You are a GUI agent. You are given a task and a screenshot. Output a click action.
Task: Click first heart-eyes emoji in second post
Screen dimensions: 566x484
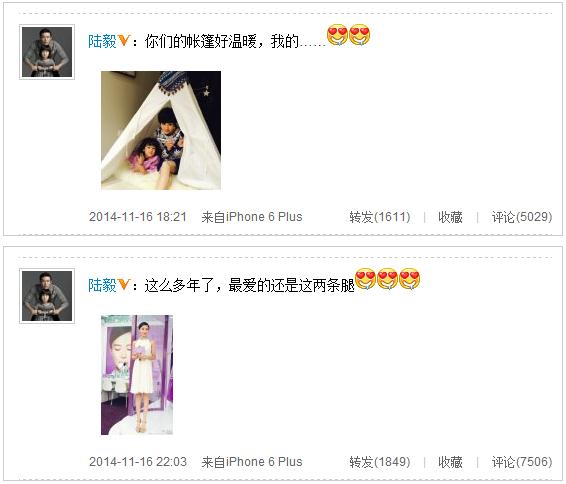tap(365, 279)
